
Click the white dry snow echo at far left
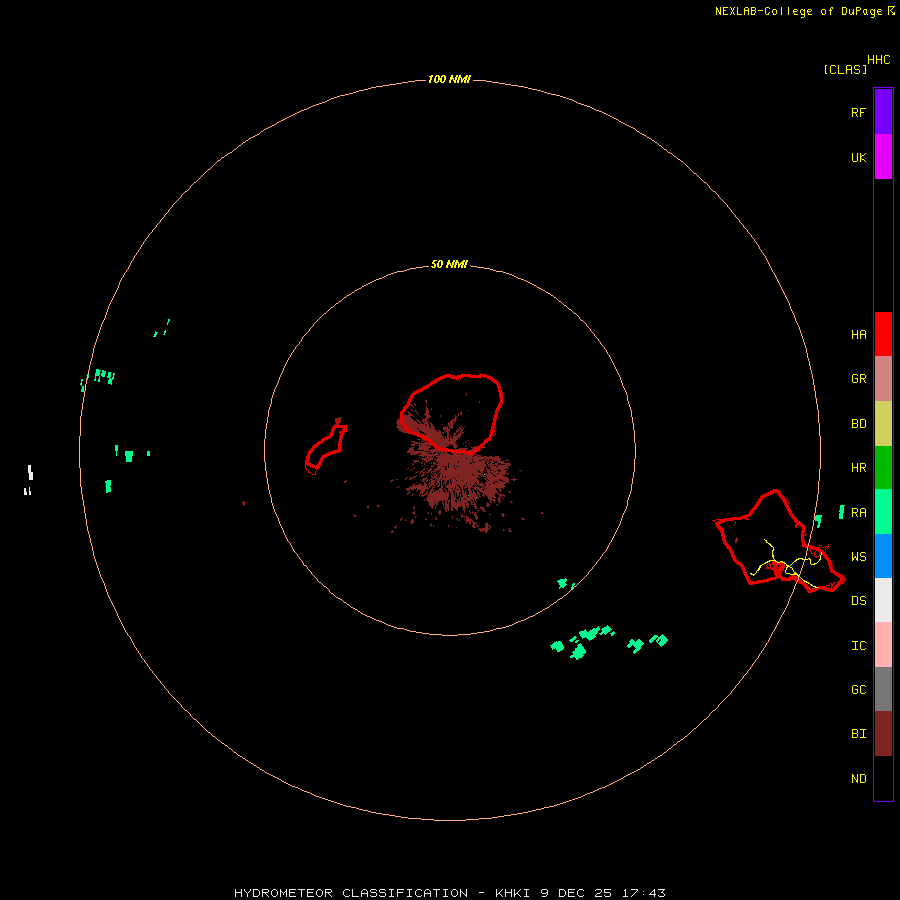[29, 480]
